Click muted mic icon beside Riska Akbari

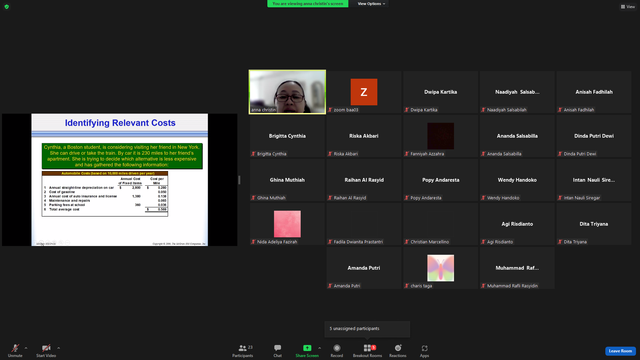point(330,154)
